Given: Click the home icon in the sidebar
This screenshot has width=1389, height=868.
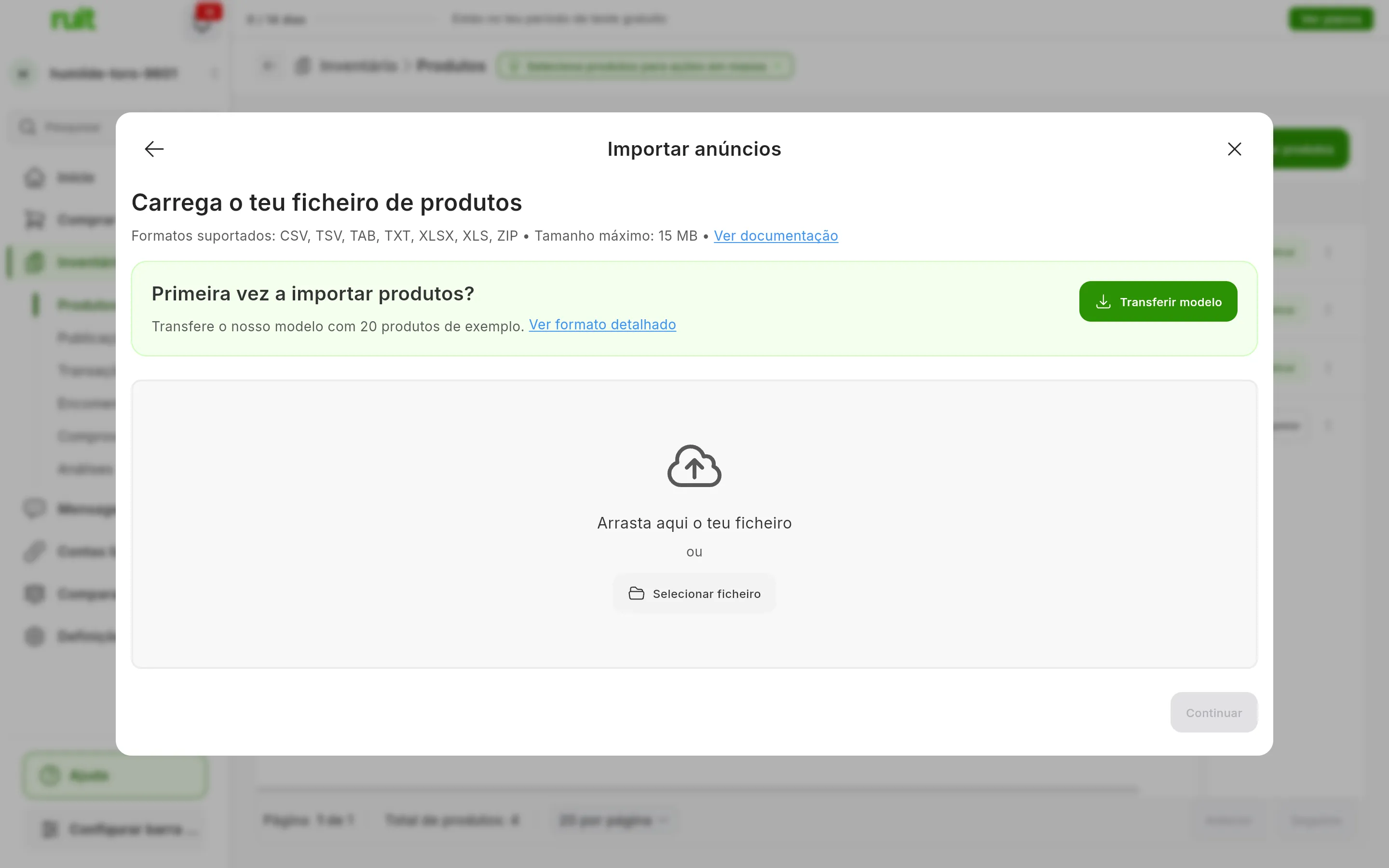Looking at the screenshot, I should pos(34,177).
